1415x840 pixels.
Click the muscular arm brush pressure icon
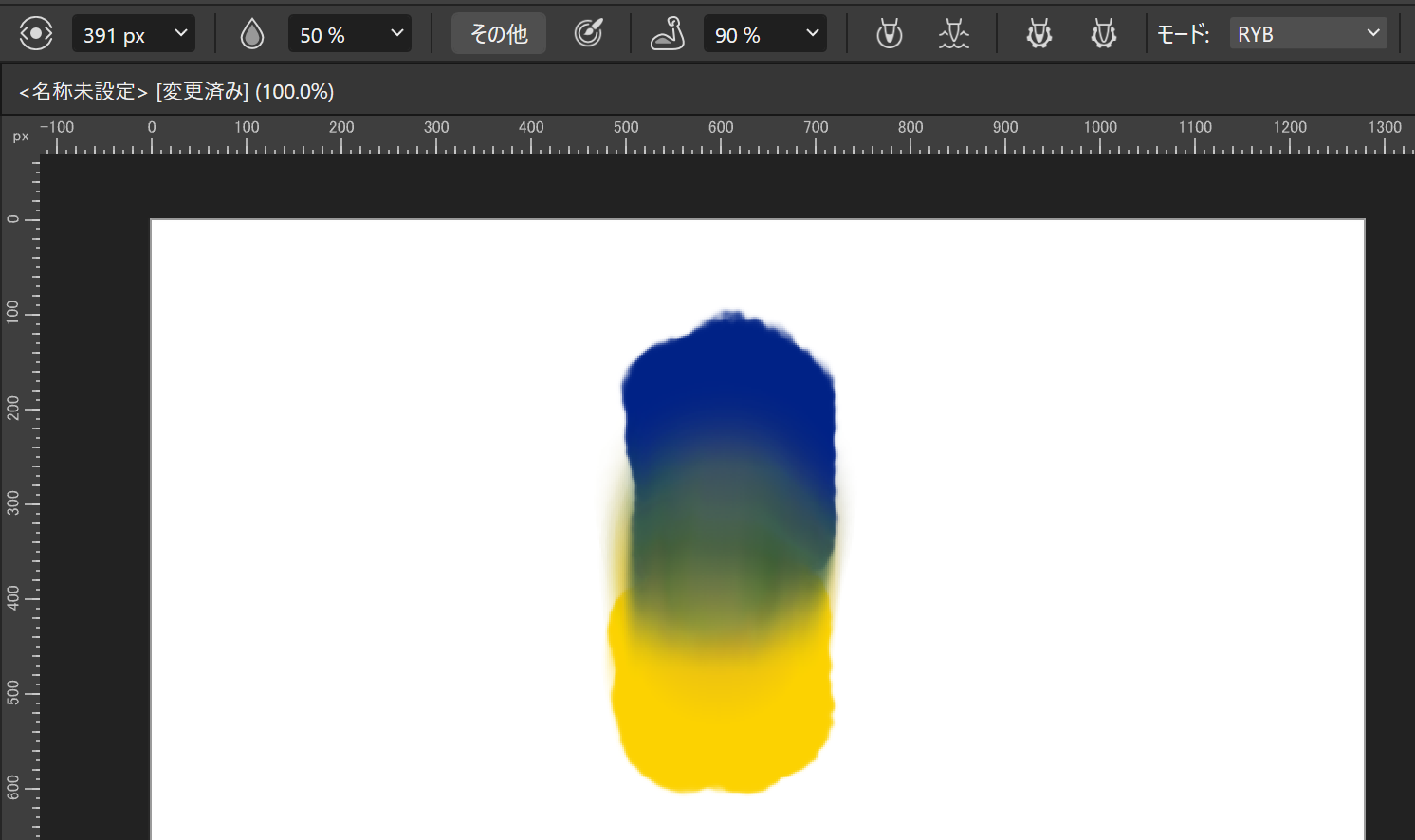pos(667,32)
